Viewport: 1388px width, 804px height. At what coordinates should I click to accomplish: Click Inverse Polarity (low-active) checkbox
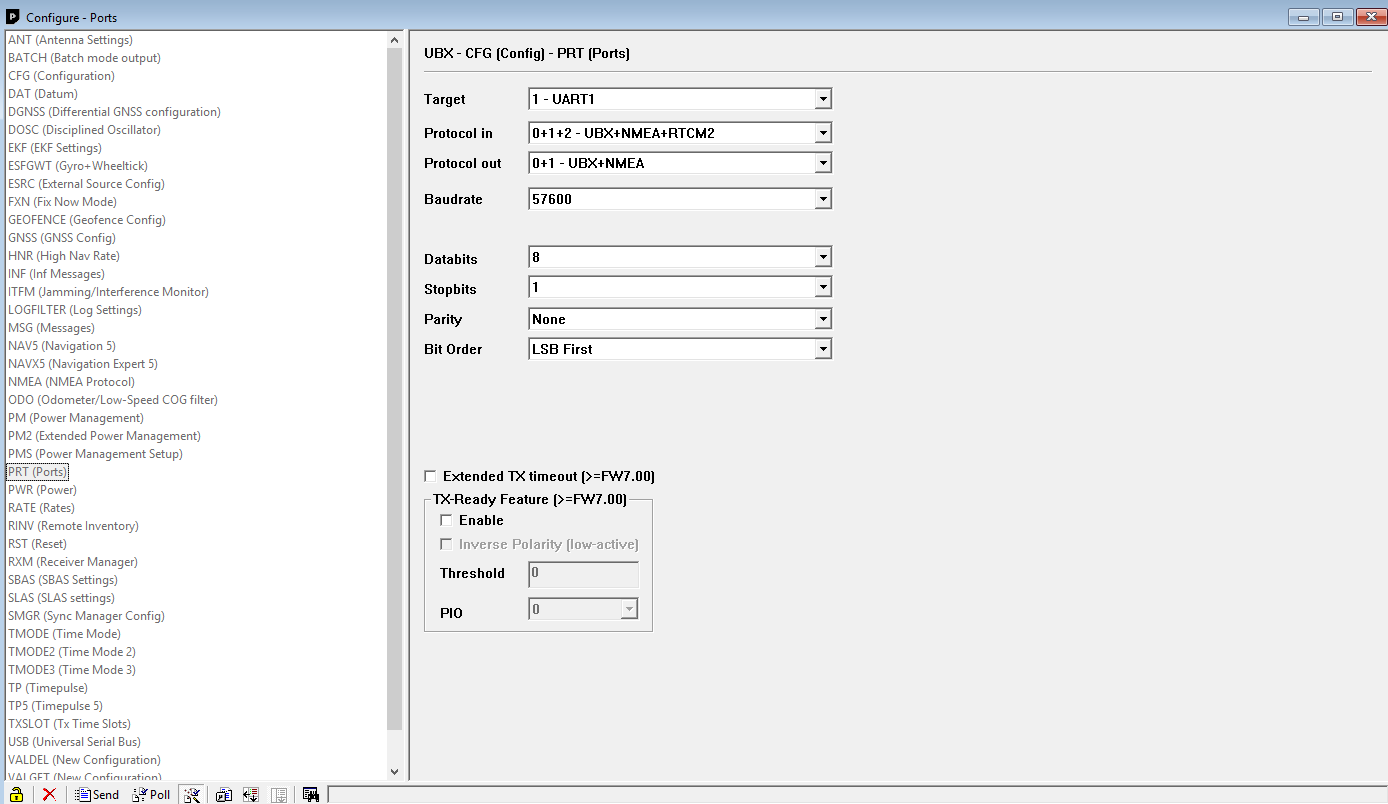pos(447,544)
